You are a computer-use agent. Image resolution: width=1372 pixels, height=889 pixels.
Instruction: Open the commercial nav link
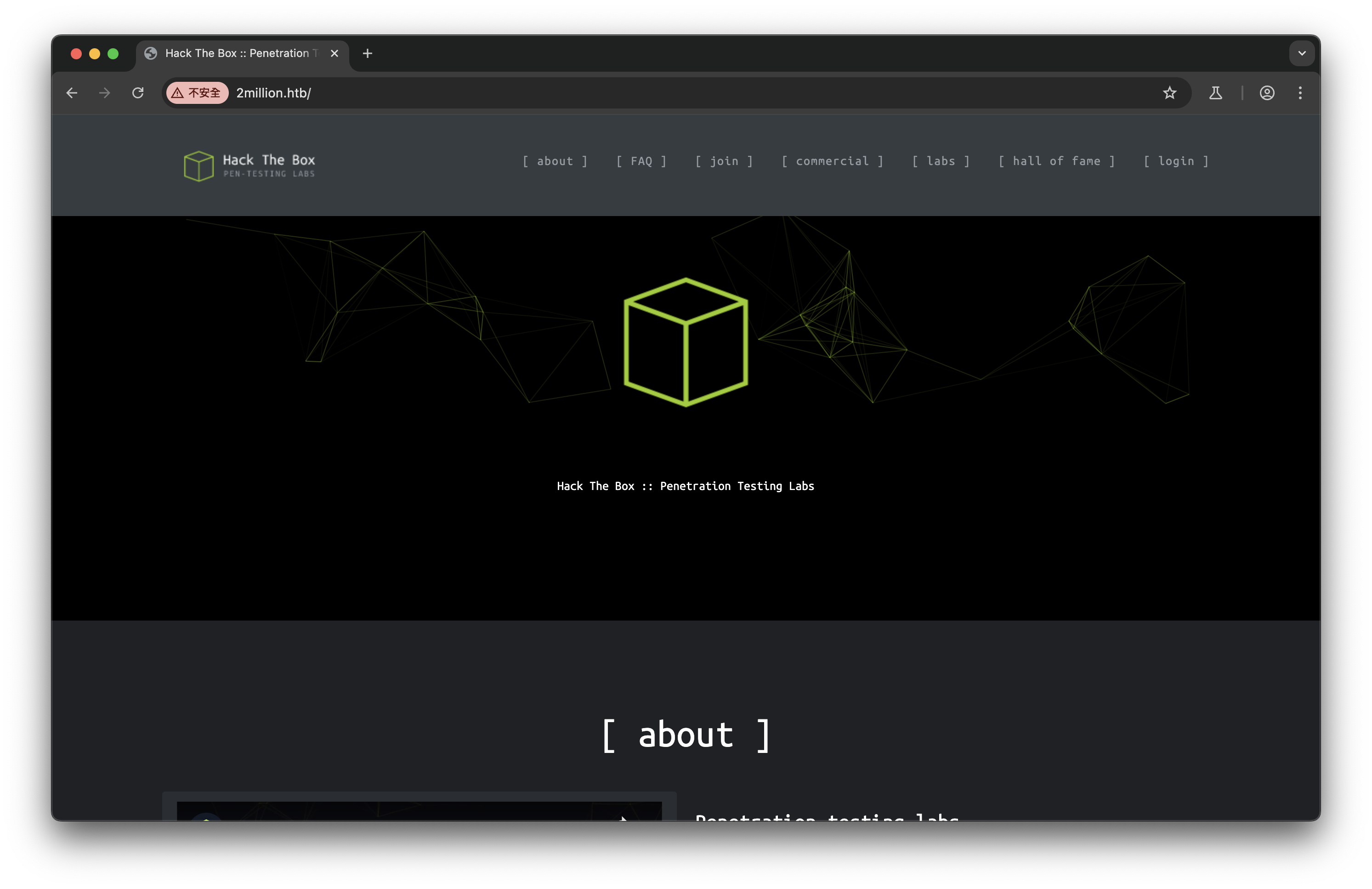click(833, 161)
